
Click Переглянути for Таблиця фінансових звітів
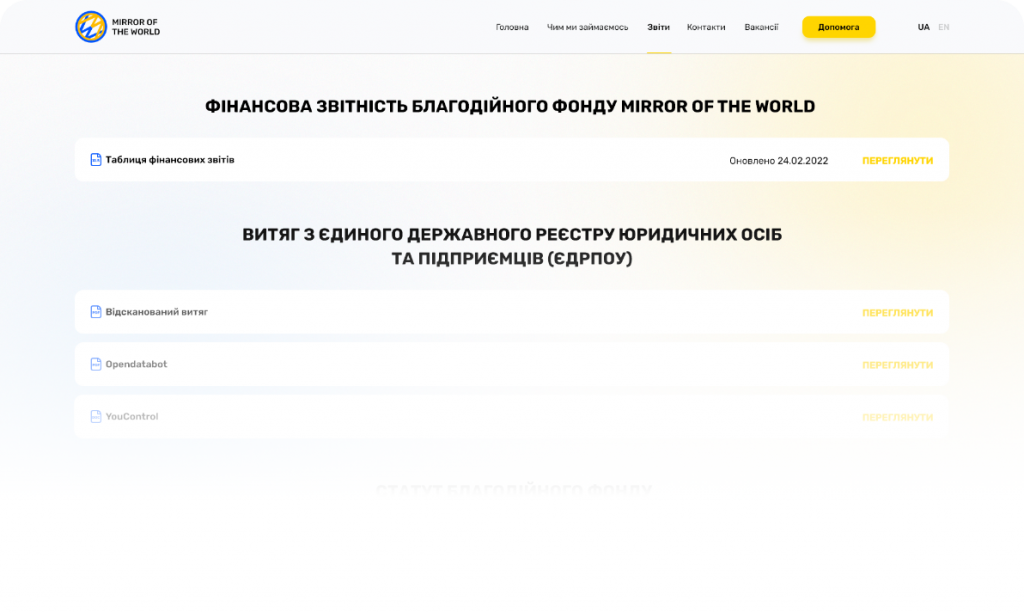pos(897,161)
